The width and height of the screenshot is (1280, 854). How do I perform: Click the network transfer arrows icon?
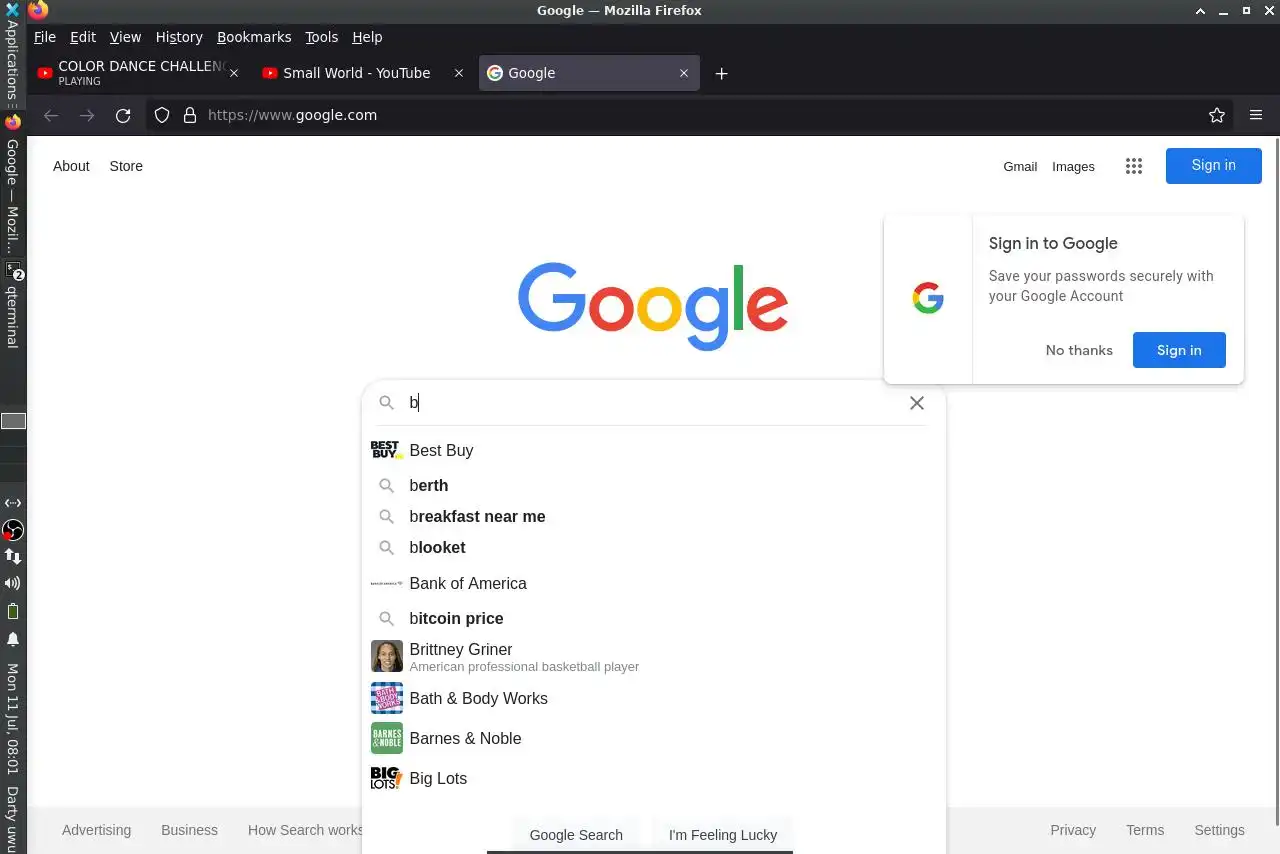pyautogui.click(x=13, y=556)
